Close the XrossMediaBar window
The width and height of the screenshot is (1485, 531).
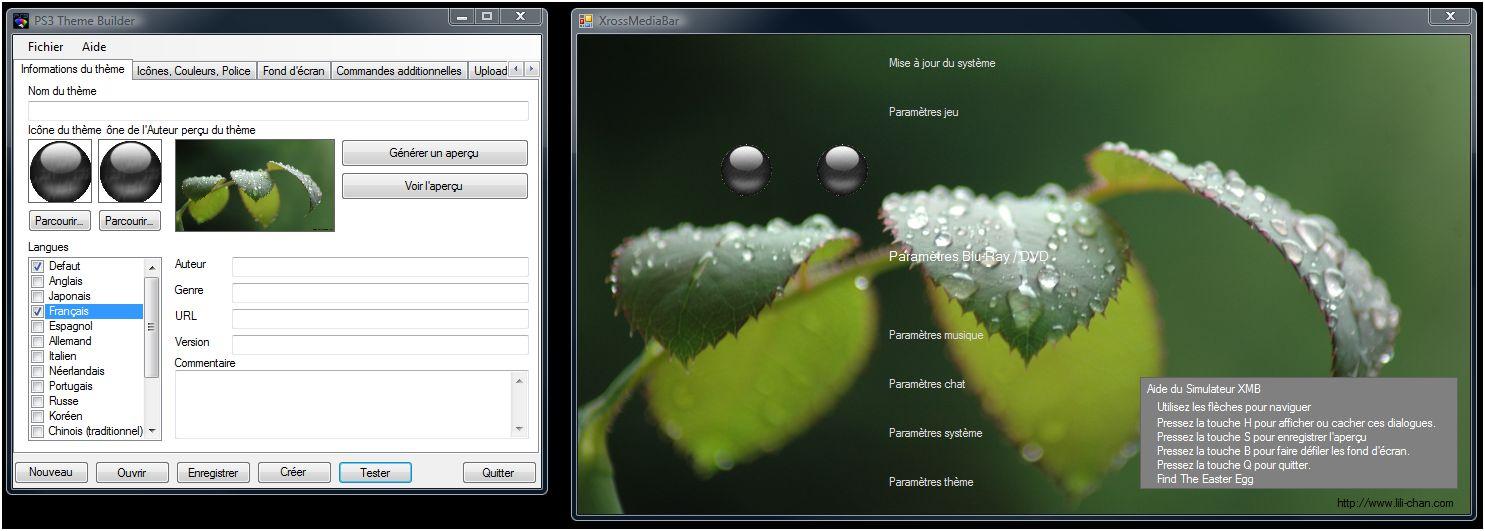tap(1450, 17)
